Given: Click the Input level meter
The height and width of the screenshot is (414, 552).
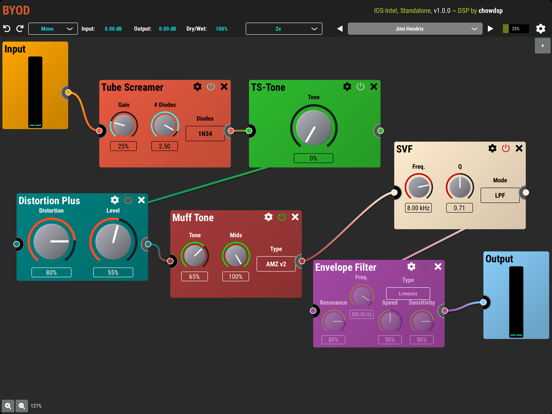Looking at the screenshot, I should (35, 92).
